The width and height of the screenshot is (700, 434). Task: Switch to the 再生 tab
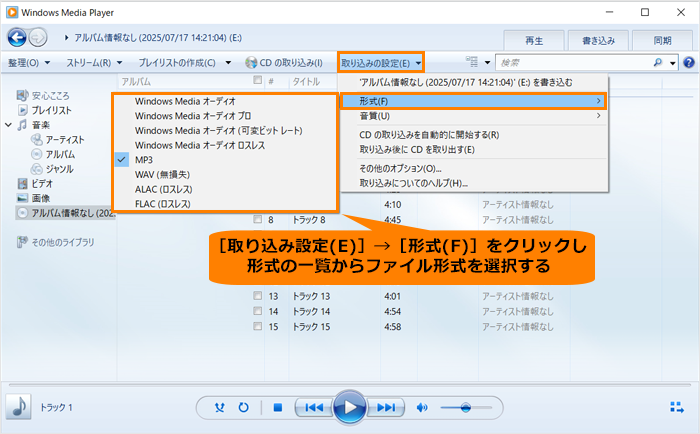tap(534, 41)
